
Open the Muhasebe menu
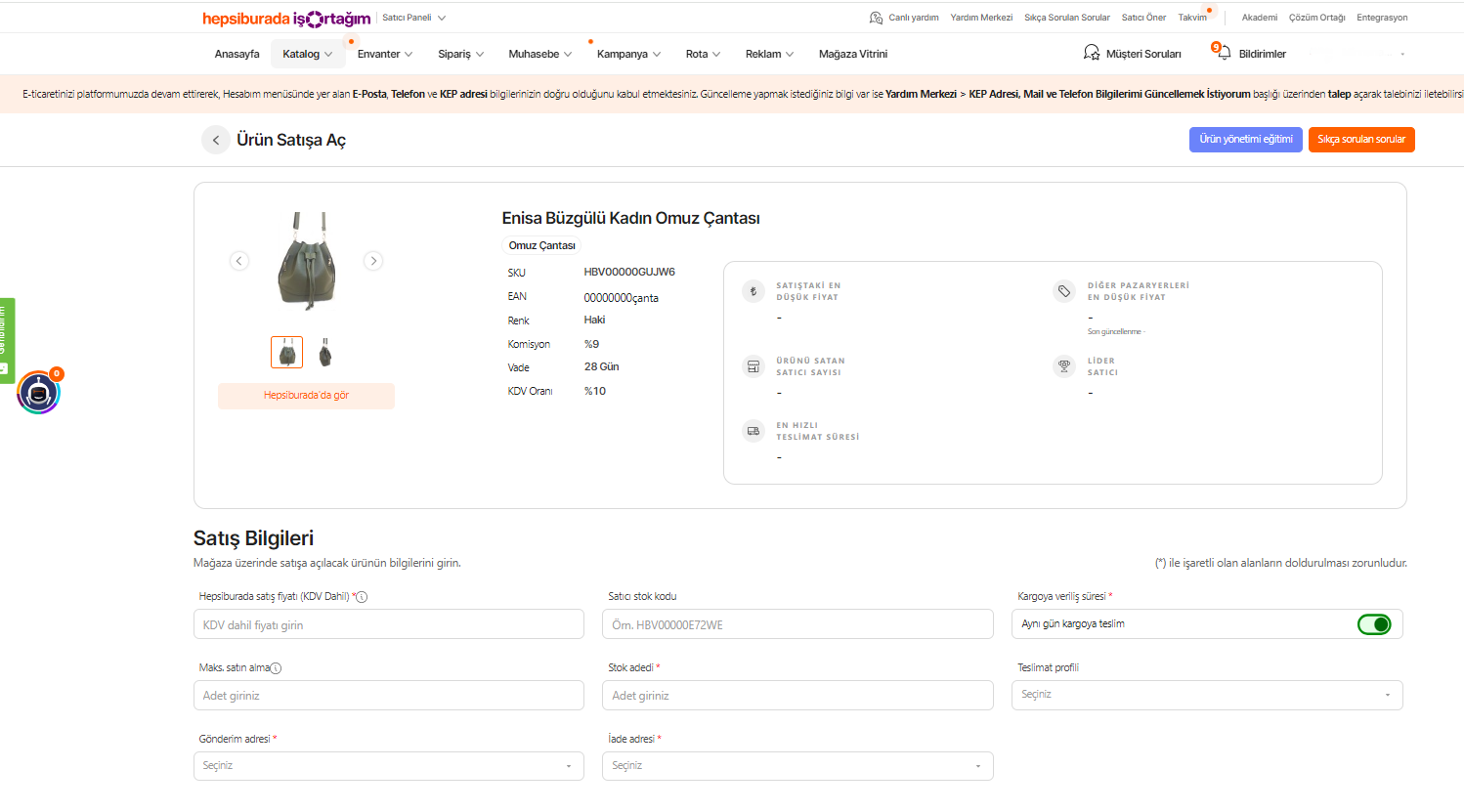[x=540, y=54]
